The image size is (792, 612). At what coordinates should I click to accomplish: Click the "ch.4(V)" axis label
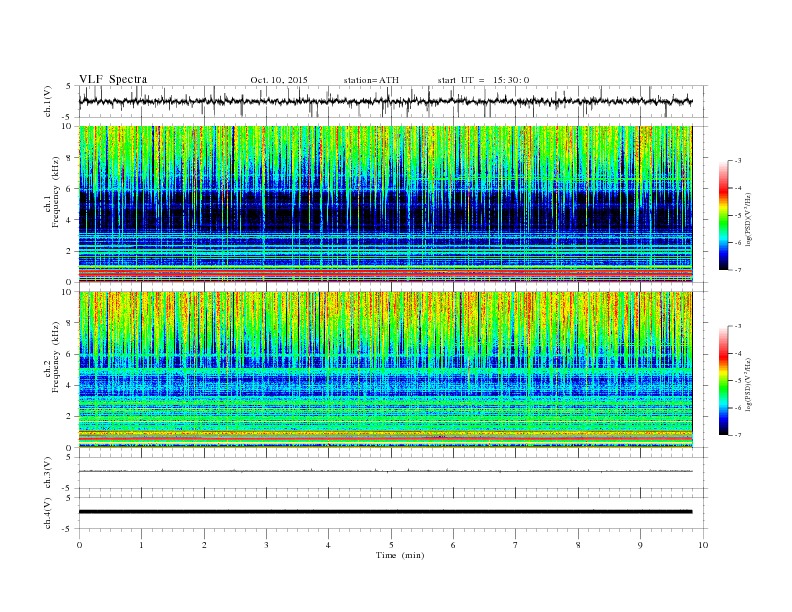click(x=48, y=513)
